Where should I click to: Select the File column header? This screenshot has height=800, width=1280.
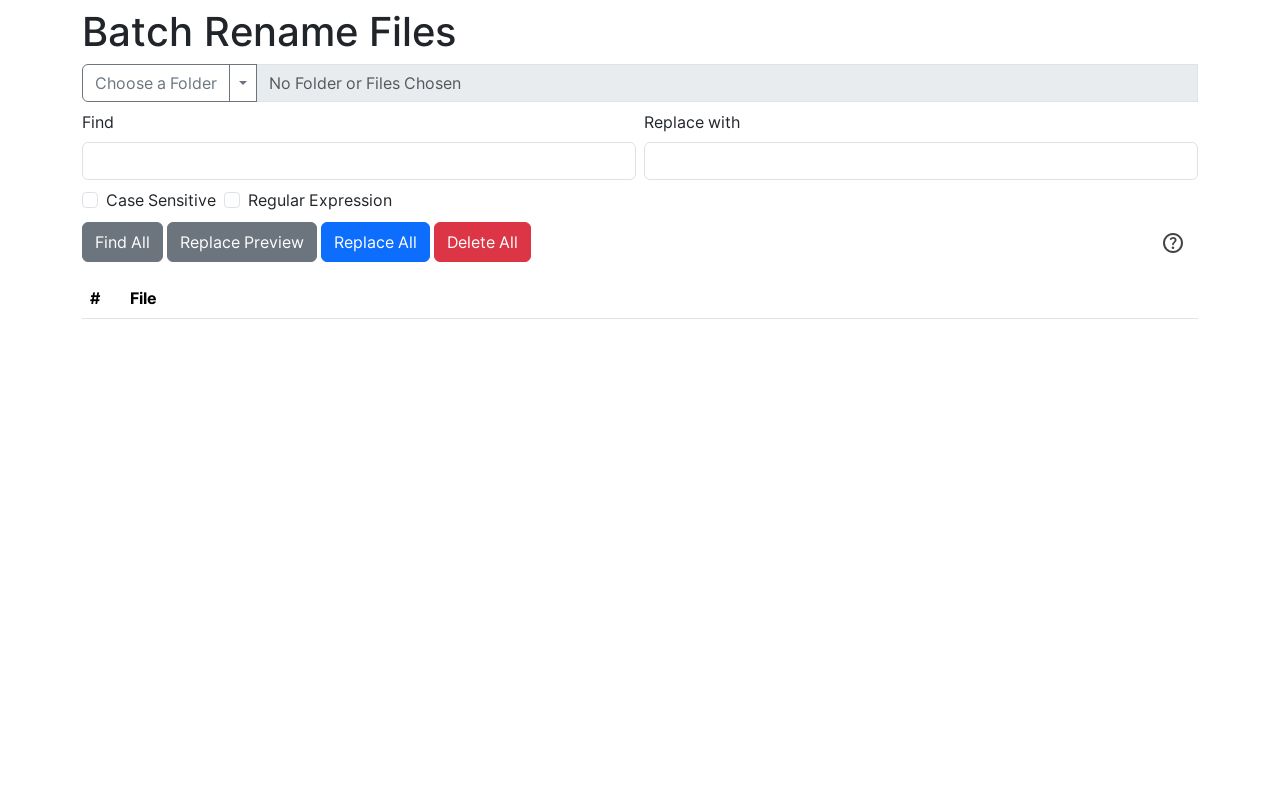point(143,298)
